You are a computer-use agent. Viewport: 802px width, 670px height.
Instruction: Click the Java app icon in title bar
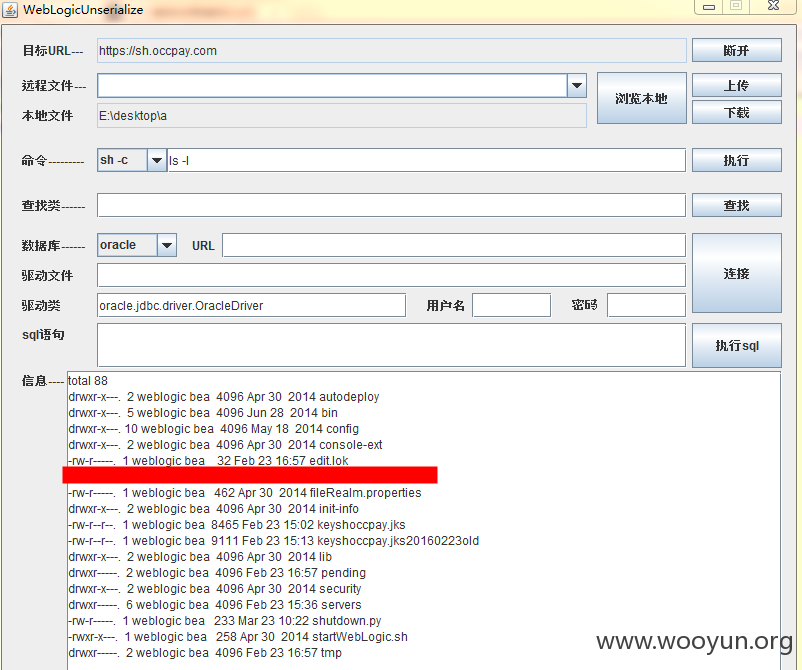tap(10, 10)
